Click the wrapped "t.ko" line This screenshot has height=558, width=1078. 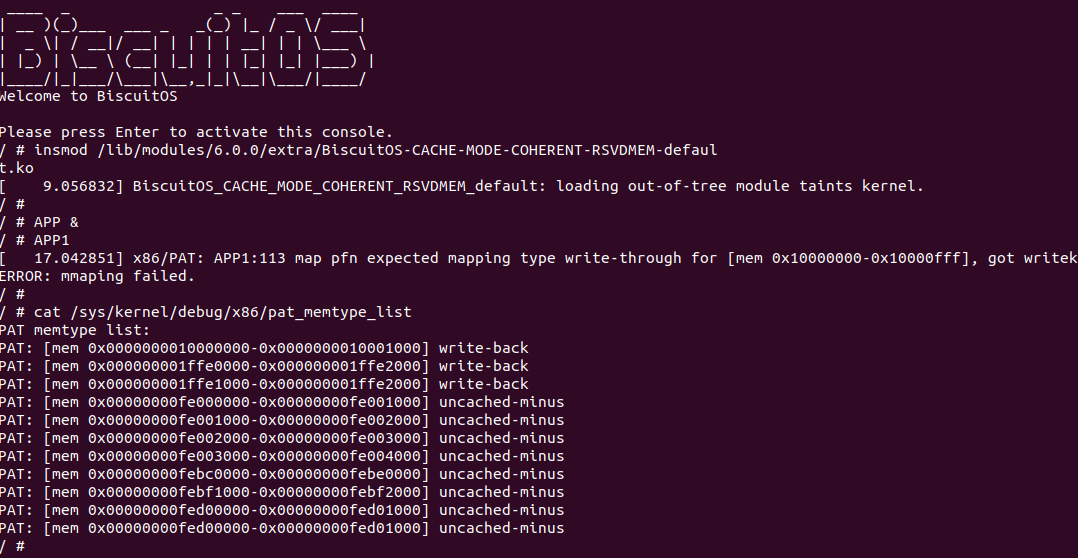tap(17, 168)
